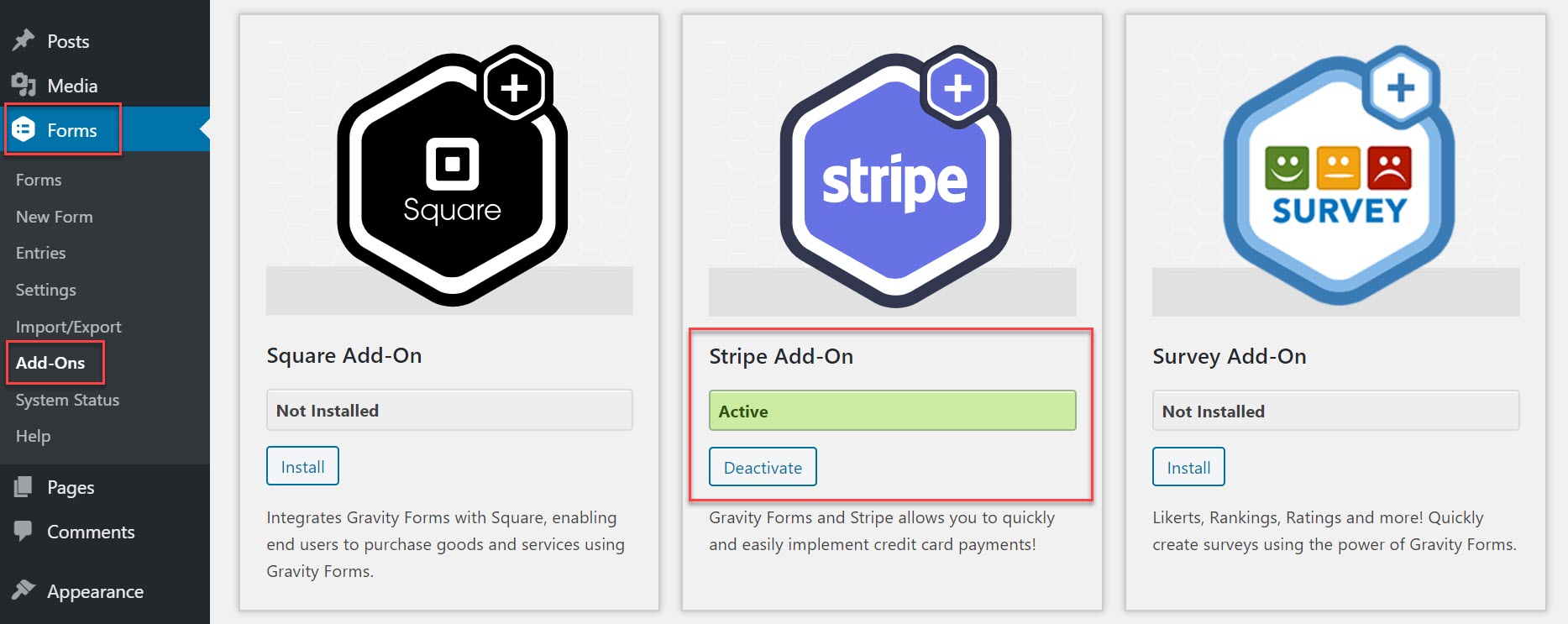
Task: Install the Square Add-On
Action: tap(302, 466)
